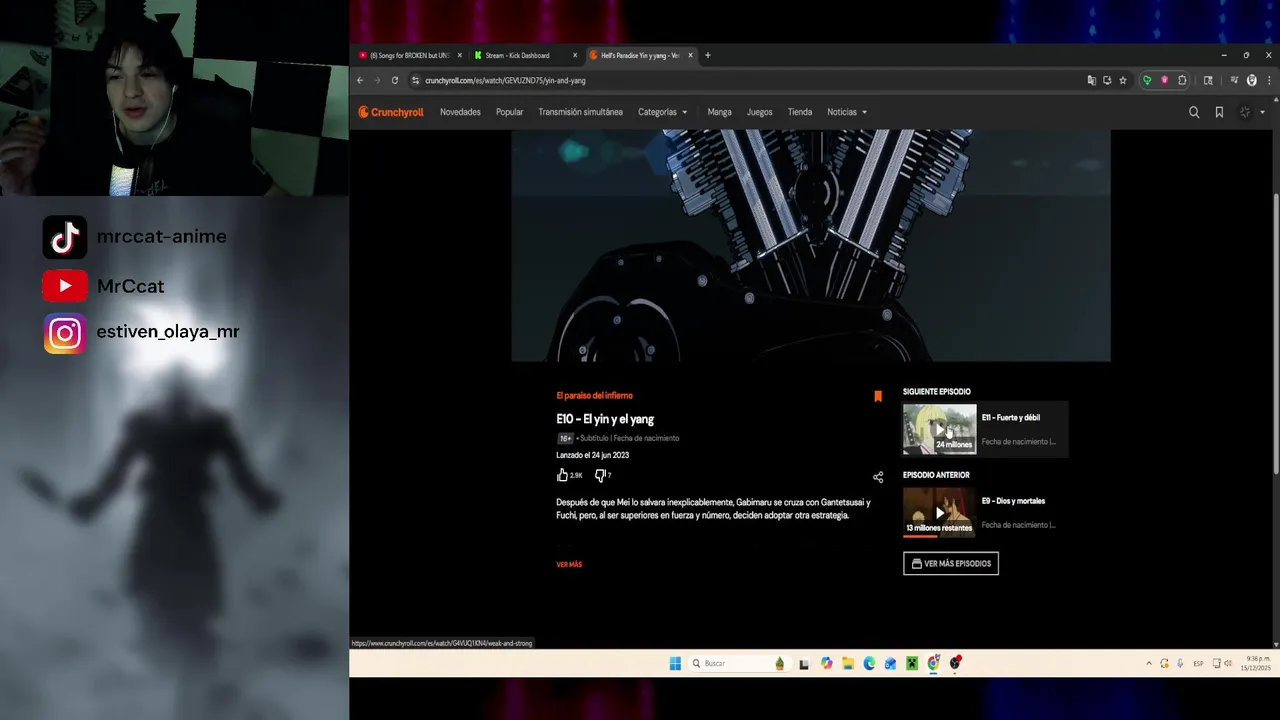Click the share icon below the episode

click(x=878, y=477)
